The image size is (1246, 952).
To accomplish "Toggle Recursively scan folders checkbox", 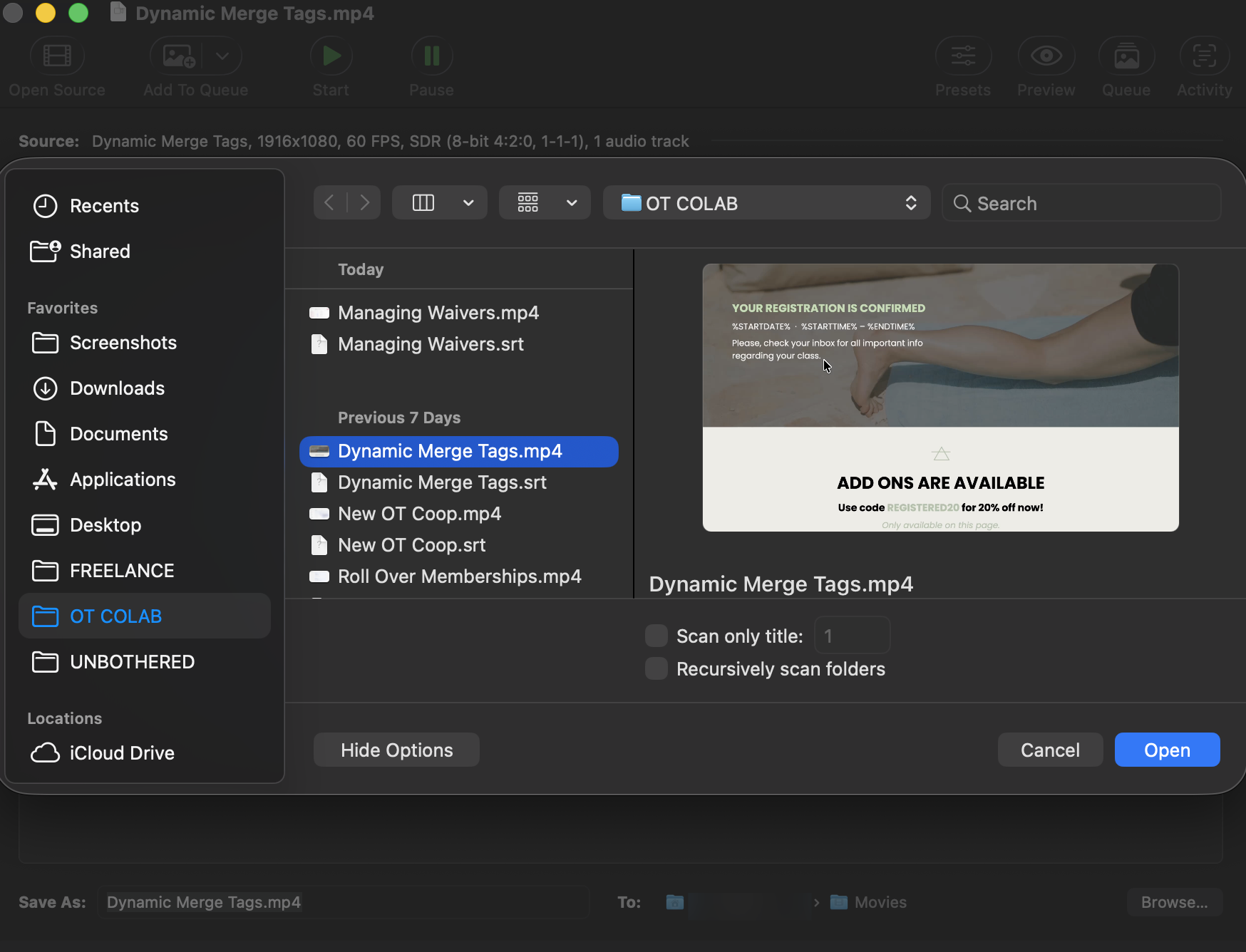I will 657,668.
